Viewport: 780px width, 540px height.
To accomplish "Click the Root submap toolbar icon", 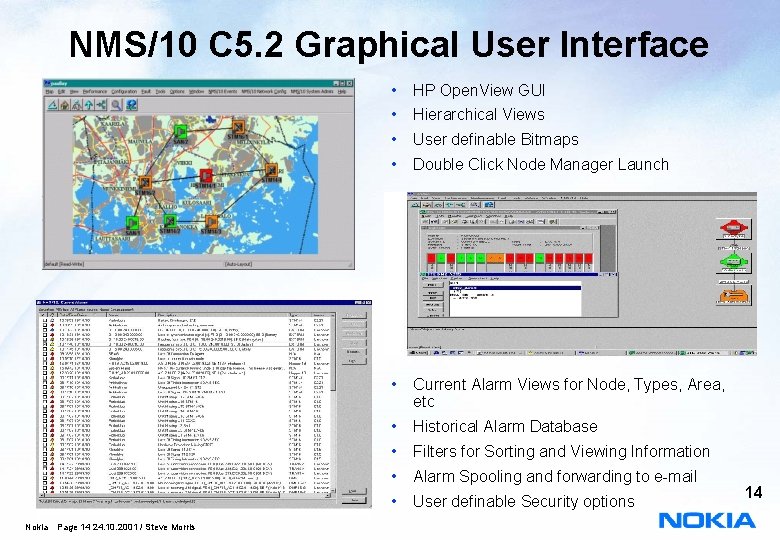I will [x=77, y=105].
